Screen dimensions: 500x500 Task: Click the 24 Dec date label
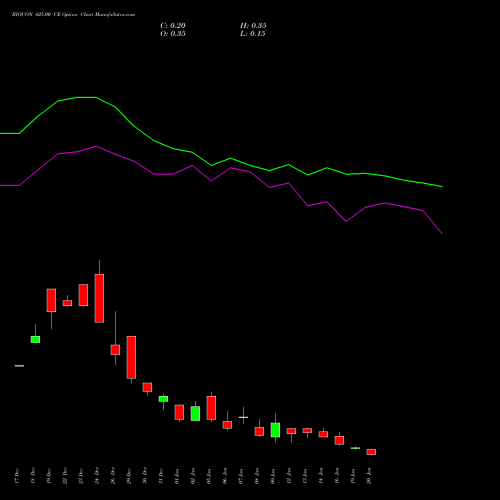[97, 476]
